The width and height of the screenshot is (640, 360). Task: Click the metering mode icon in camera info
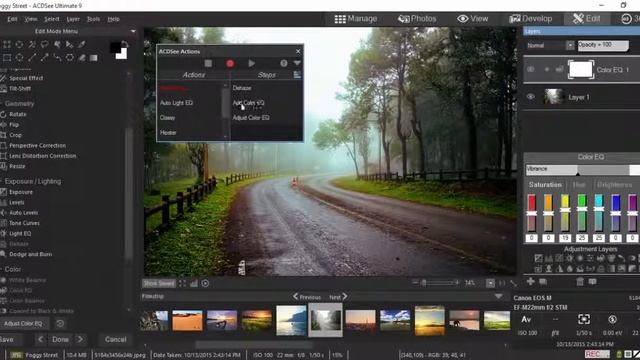click(584, 319)
